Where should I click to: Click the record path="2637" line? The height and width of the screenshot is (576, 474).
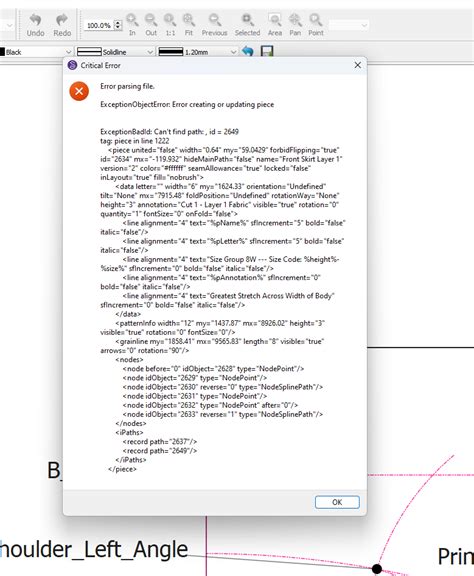click(x=160, y=442)
